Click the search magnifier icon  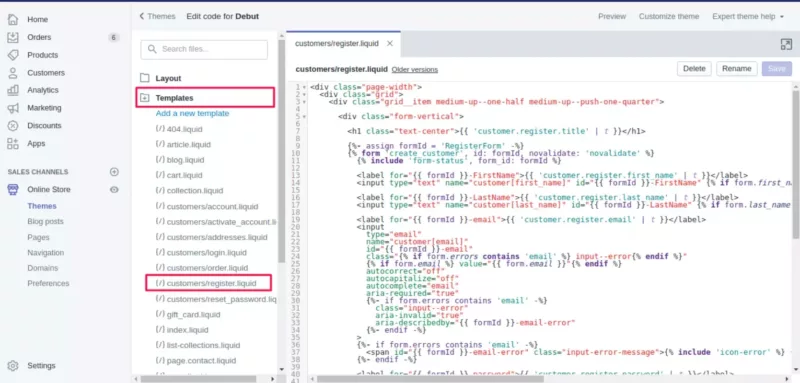click(152, 49)
